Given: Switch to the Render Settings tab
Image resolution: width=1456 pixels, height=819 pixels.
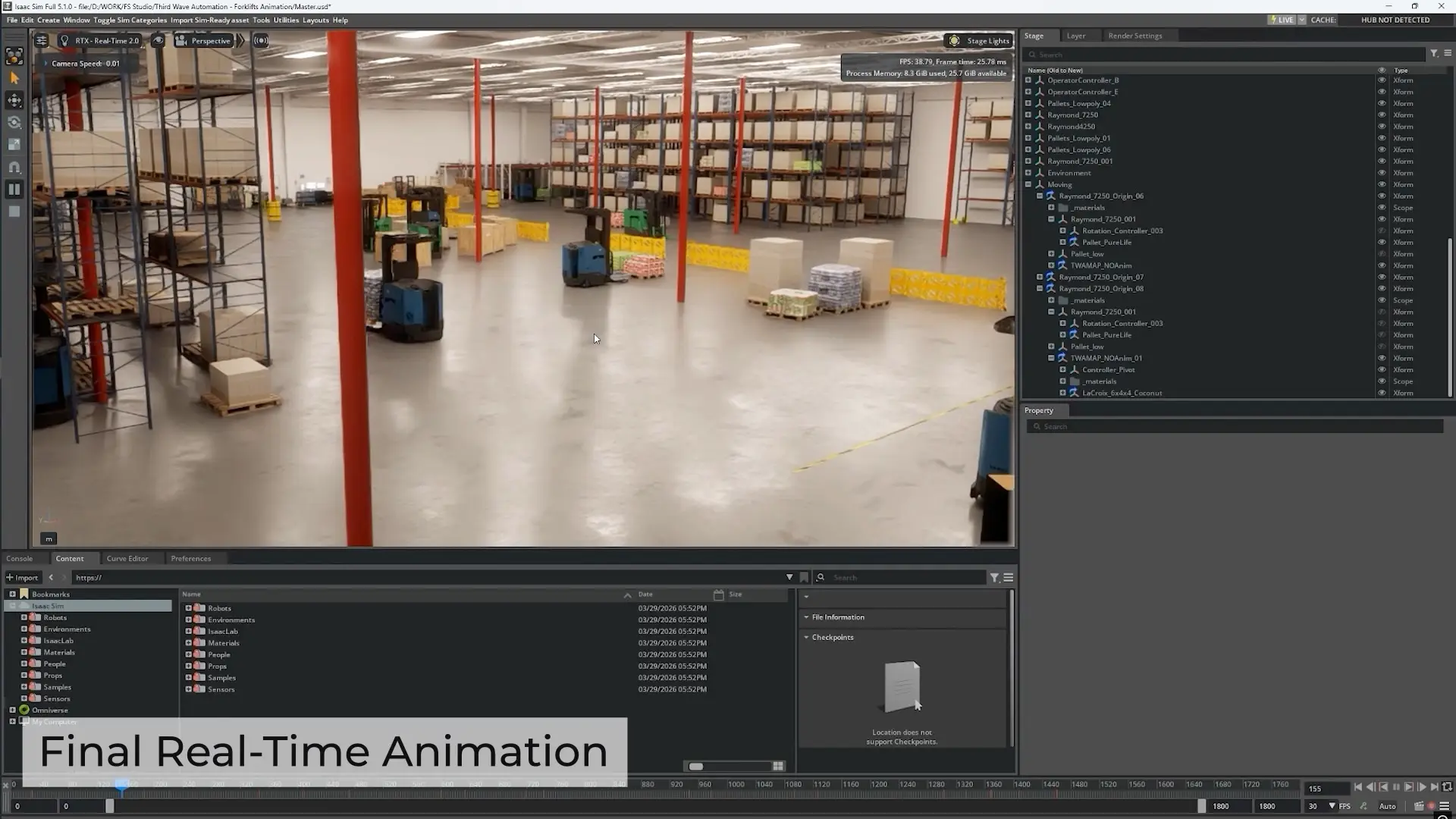Looking at the screenshot, I should [x=1134, y=36].
